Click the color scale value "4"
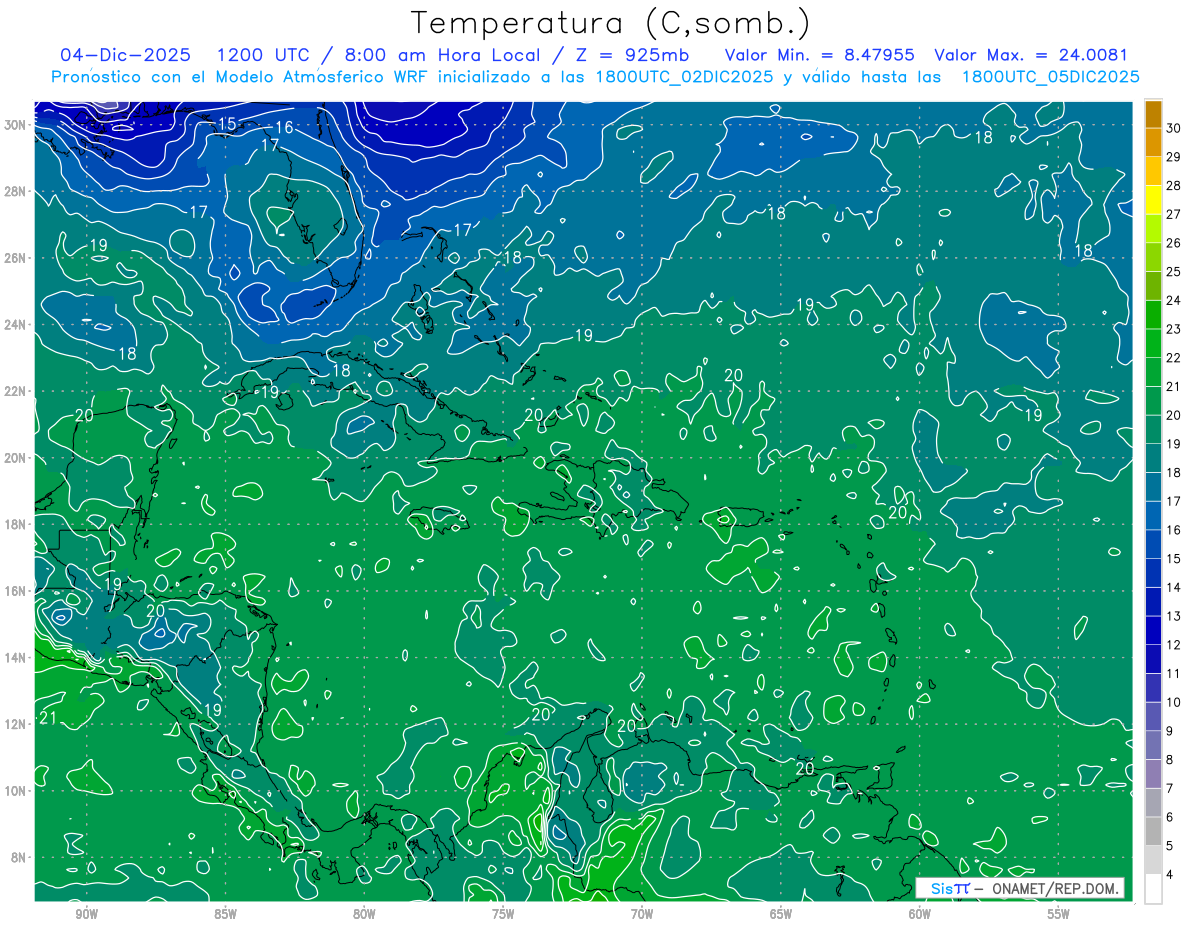 [x=1170, y=875]
